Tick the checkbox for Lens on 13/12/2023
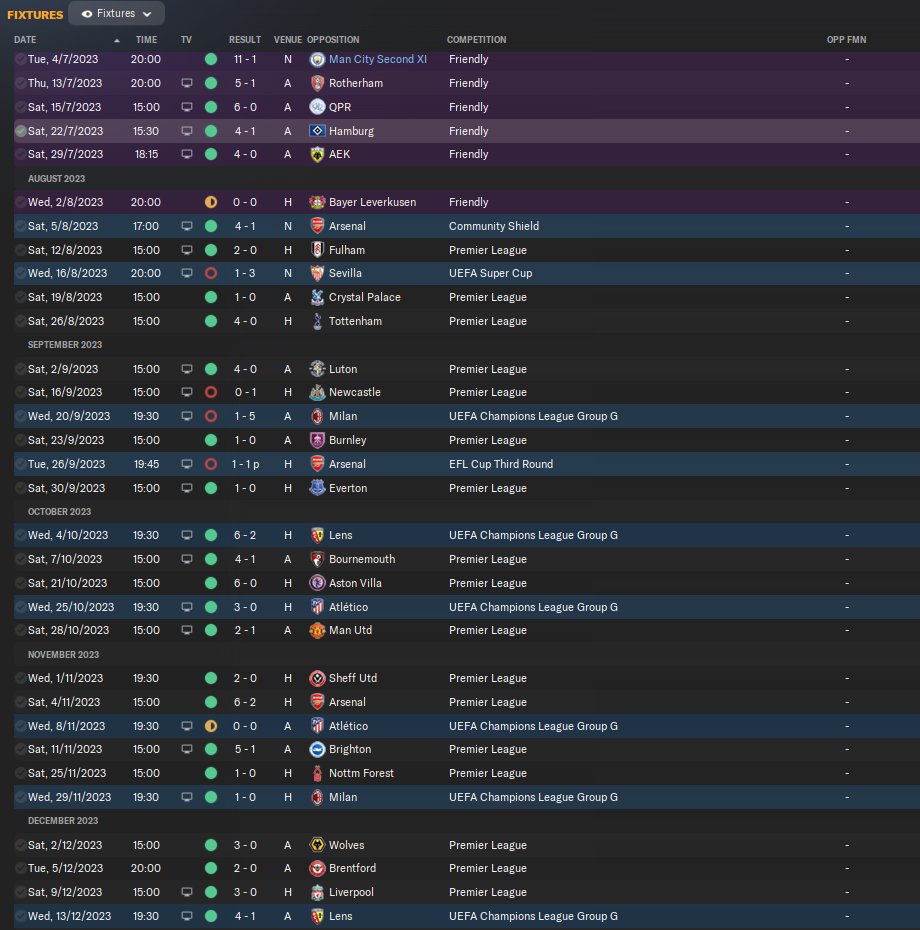Screen dimensions: 920x930 [20, 916]
